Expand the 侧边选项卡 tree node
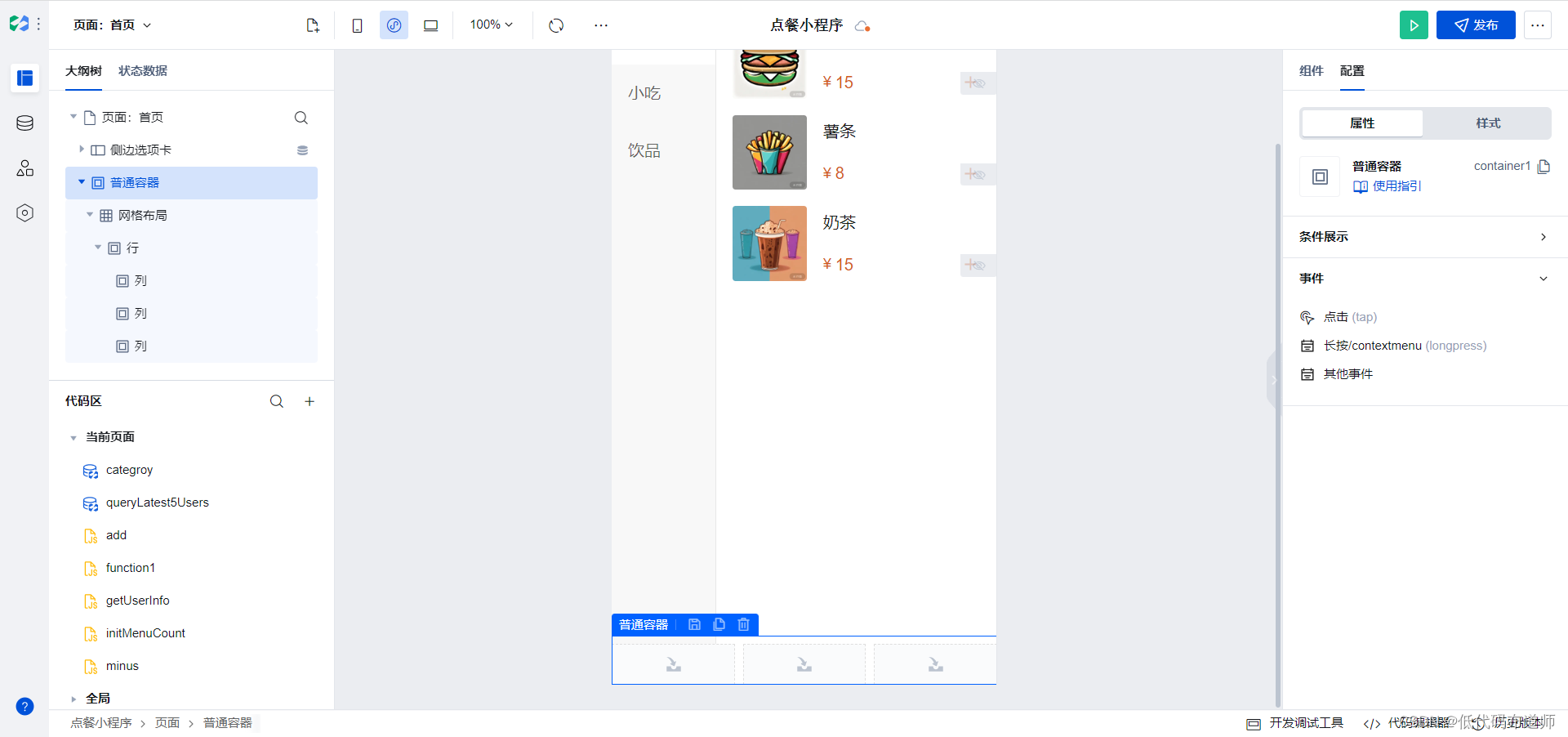This screenshot has width=1568, height=737. click(x=82, y=150)
